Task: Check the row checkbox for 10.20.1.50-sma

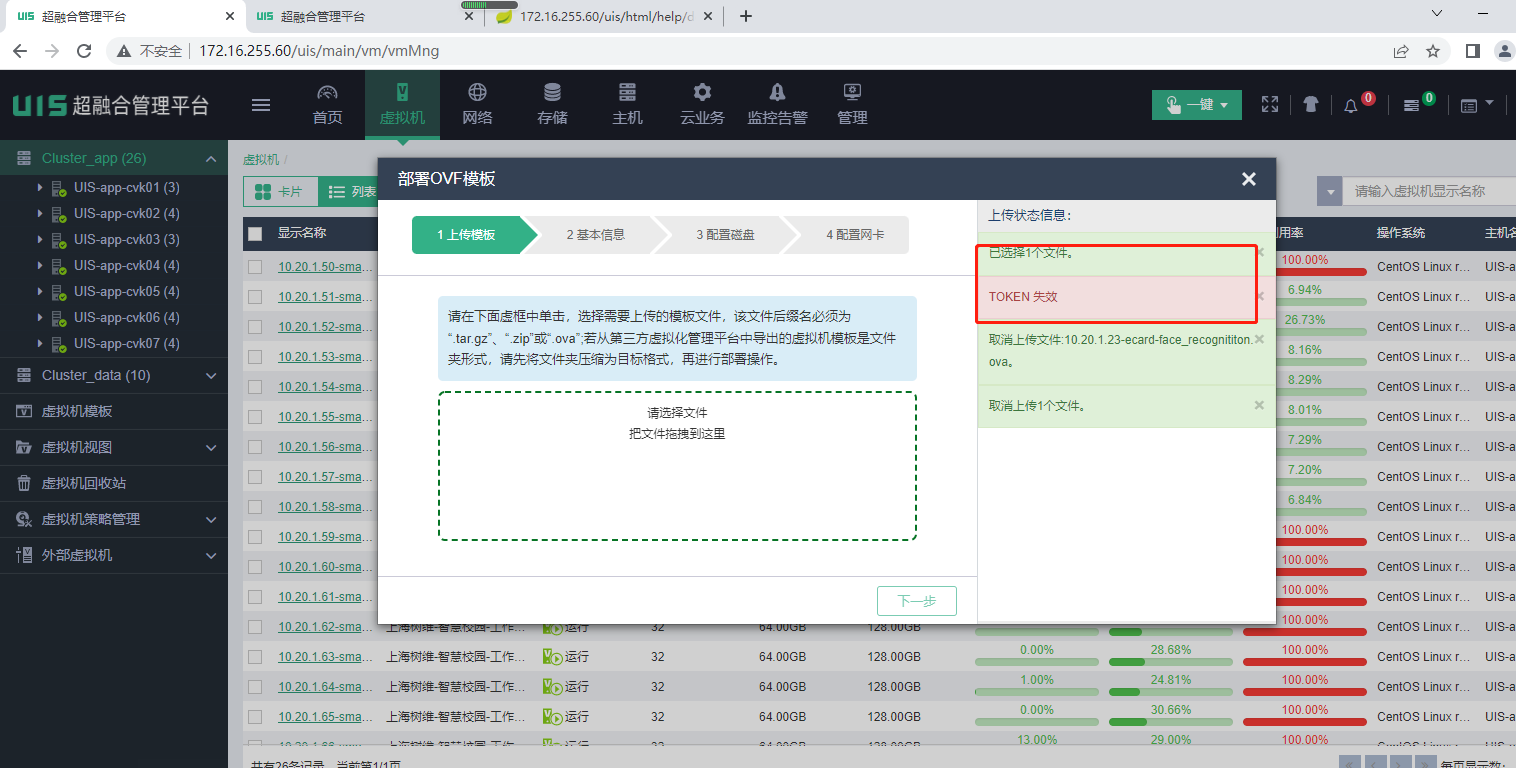Action: 255,267
